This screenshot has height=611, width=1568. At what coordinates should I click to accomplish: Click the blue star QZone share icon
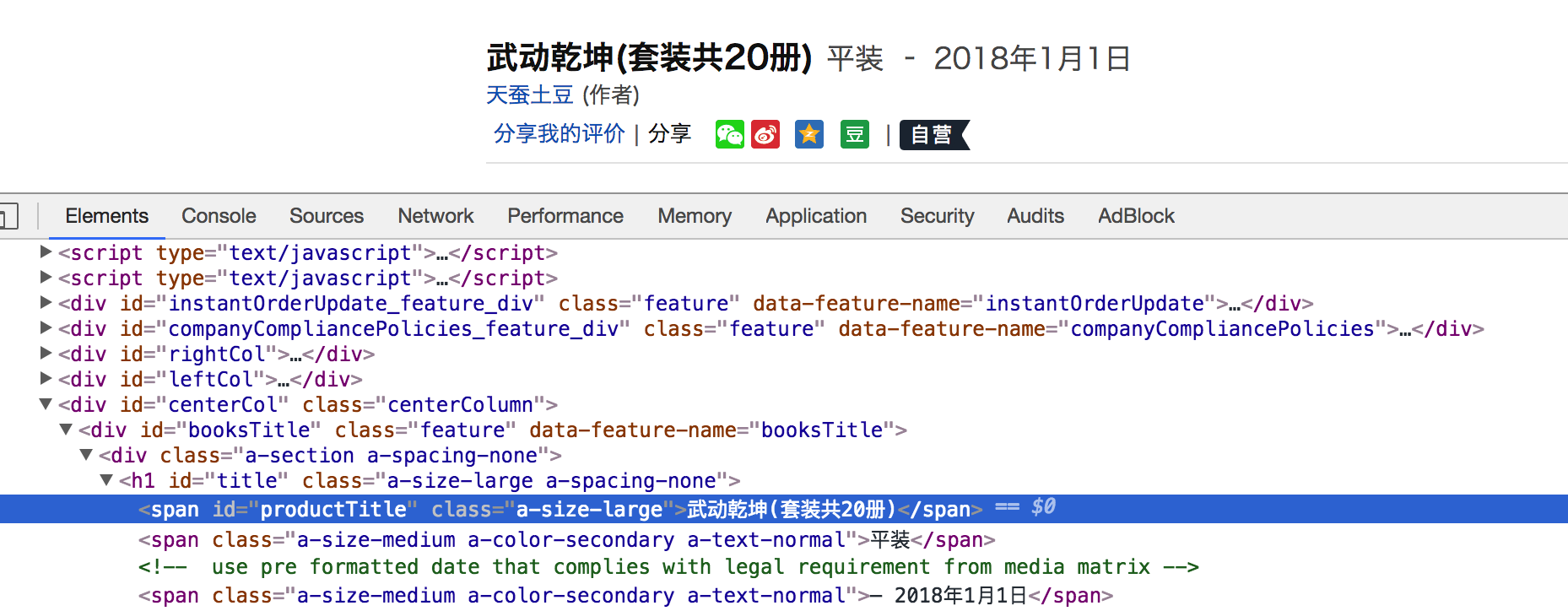coord(809,134)
